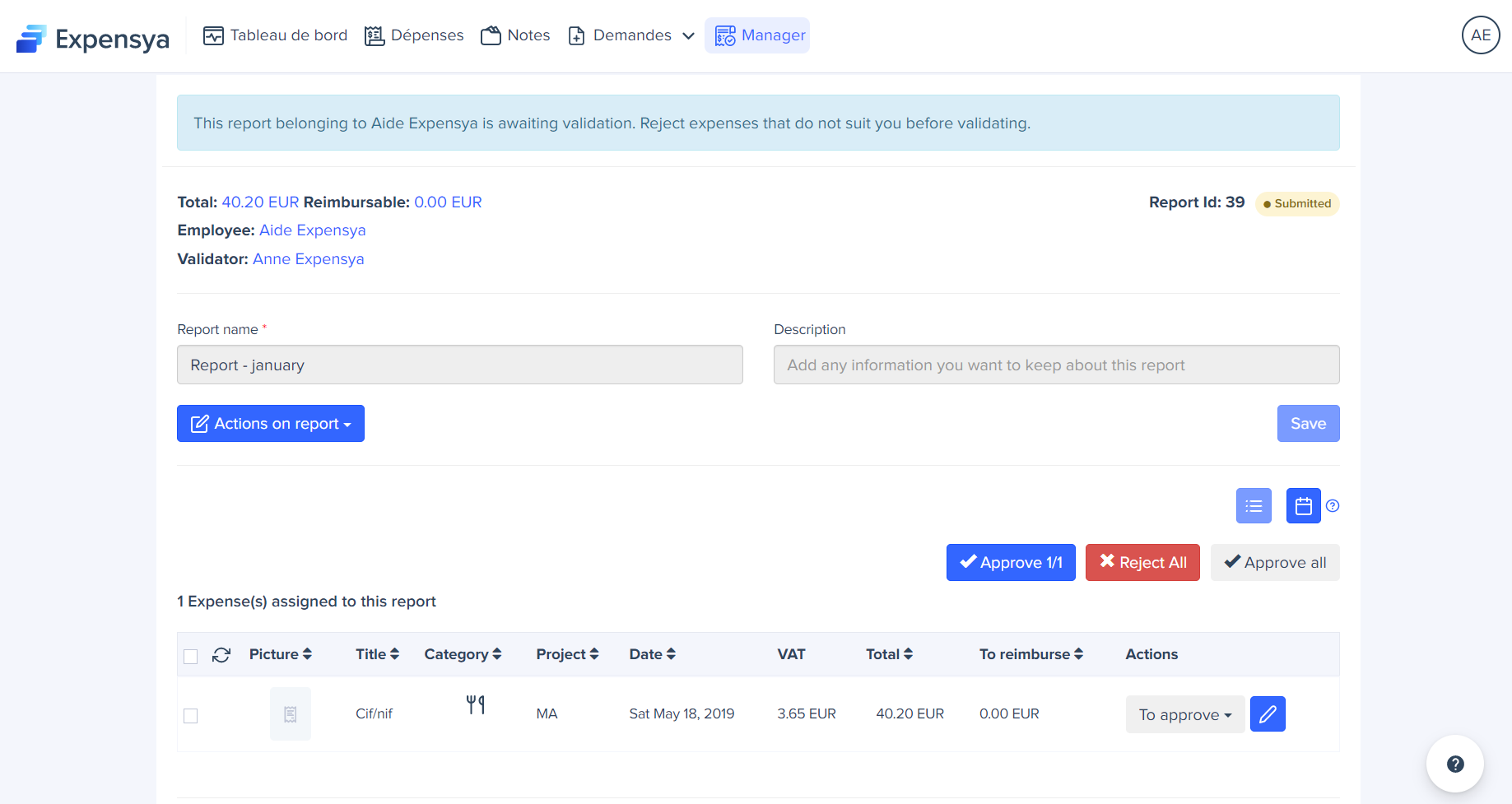Image resolution: width=1512 pixels, height=804 pixels.
Task: Open the help chat bubble
Action: (1454, 764)
